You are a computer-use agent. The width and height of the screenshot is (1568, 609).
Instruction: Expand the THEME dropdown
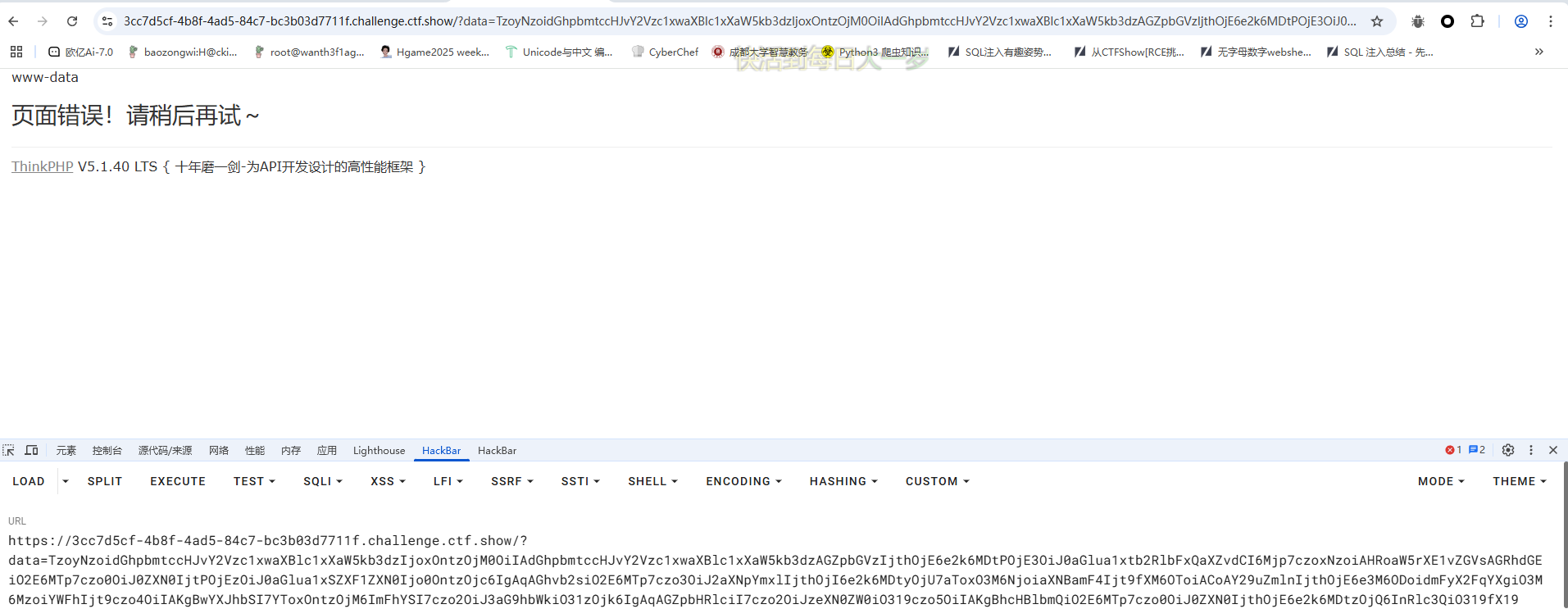[1519, 481]
